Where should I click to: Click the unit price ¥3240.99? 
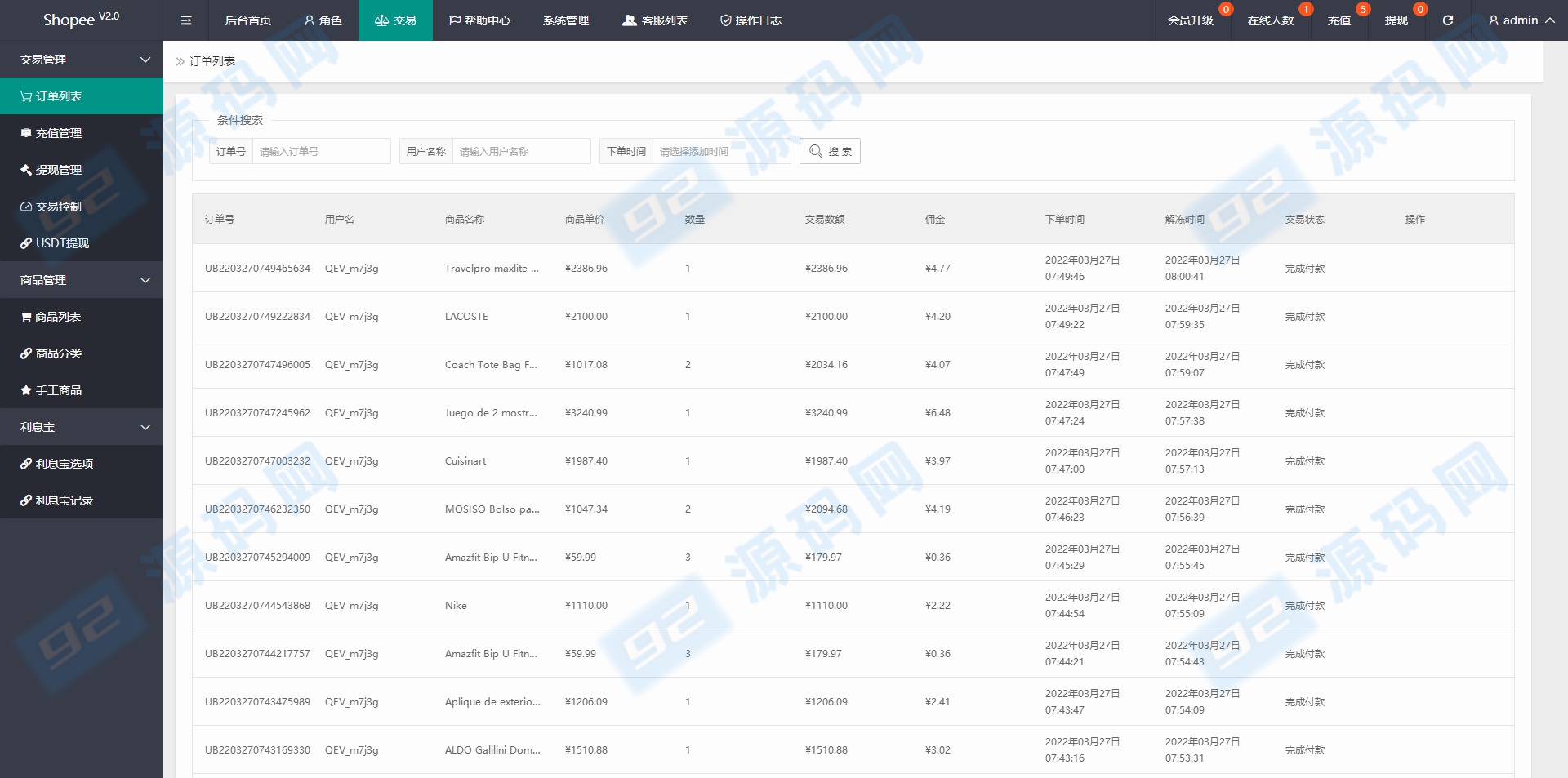point(586,413)
